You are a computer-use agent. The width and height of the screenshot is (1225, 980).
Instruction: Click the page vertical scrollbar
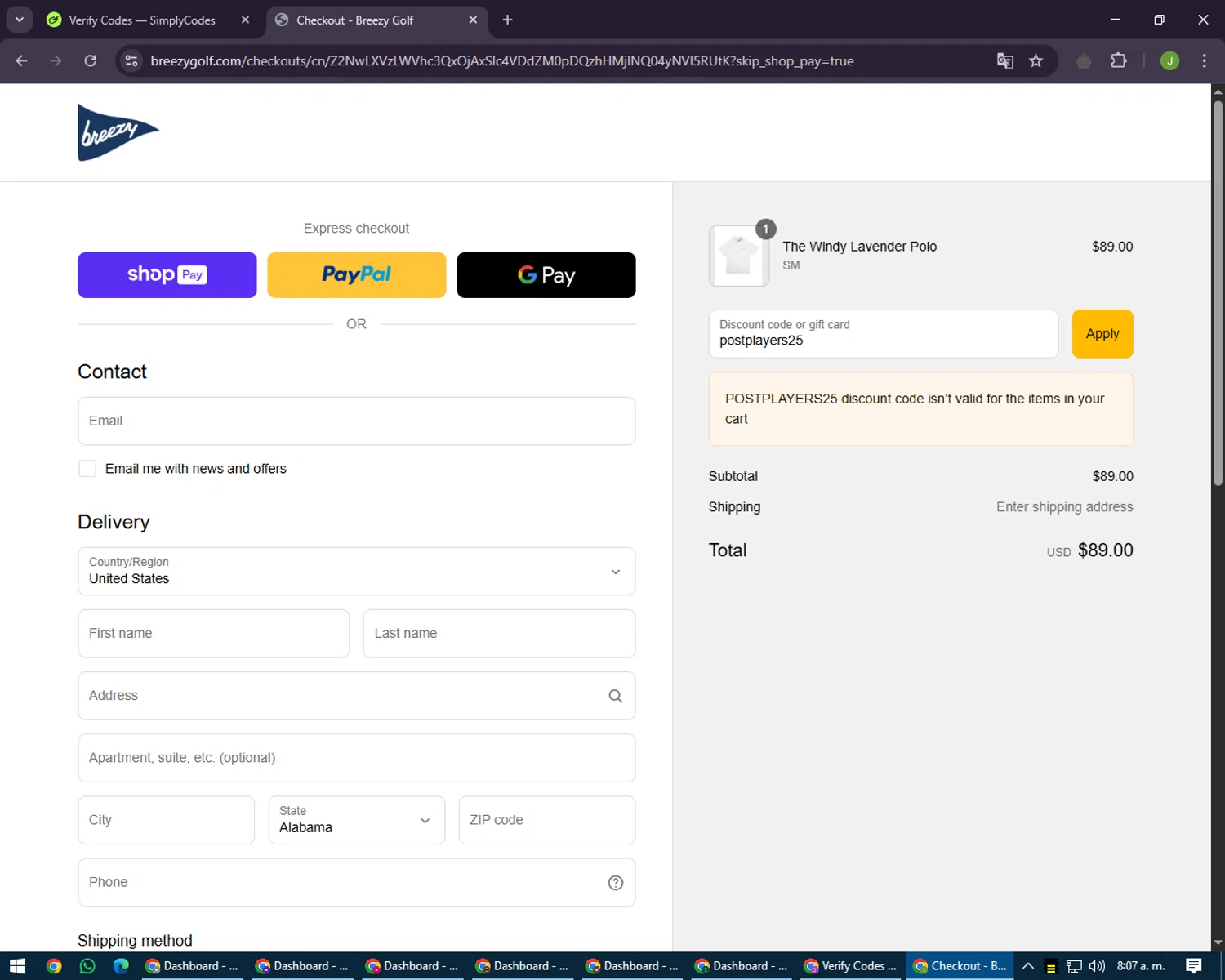click(1218, 294)
